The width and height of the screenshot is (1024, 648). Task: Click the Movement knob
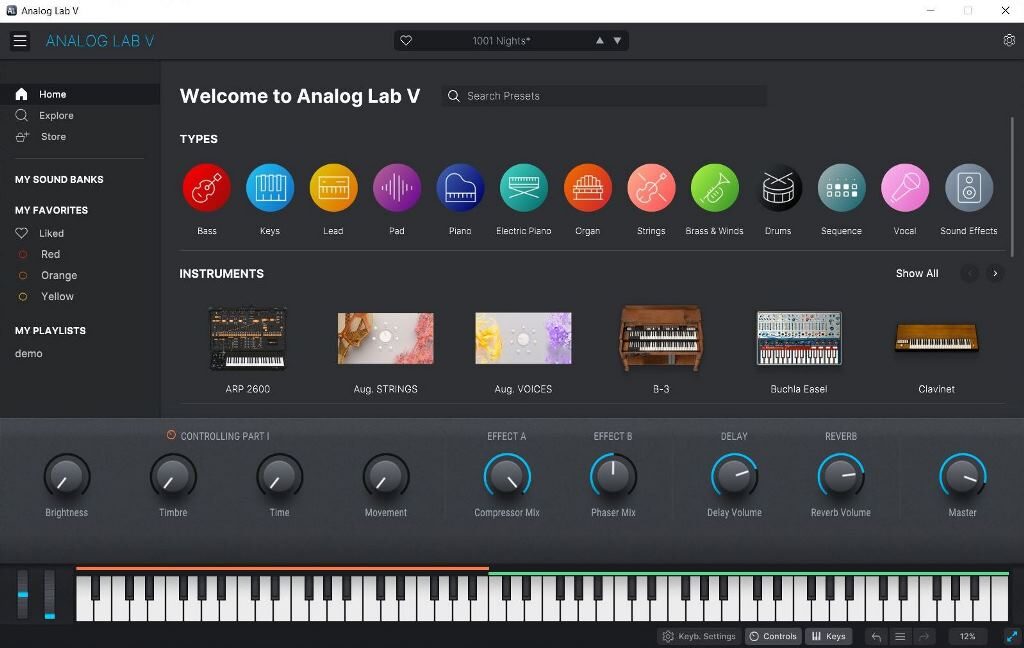(x=386, y=477)
